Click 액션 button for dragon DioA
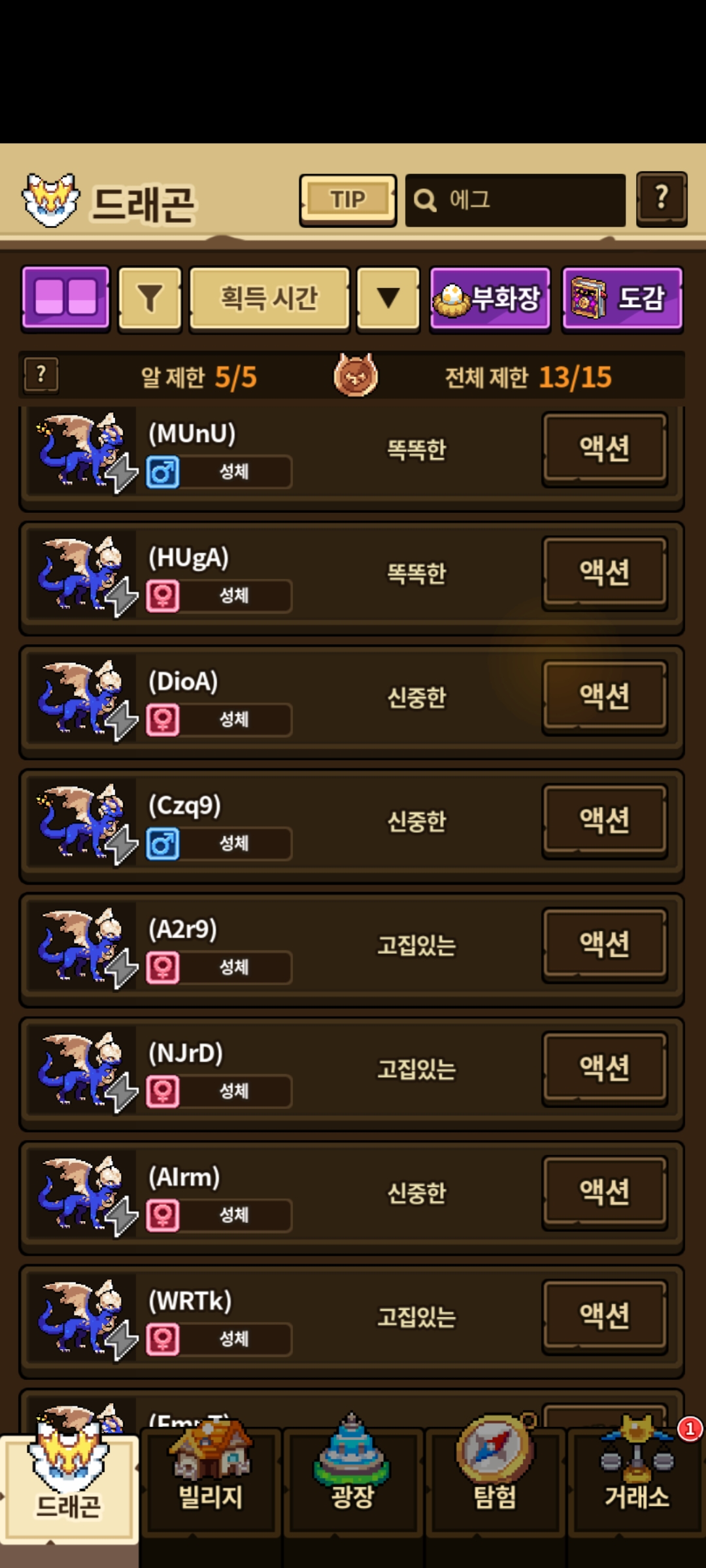This screenshot has height=1568, width=706. click(605, 696)
